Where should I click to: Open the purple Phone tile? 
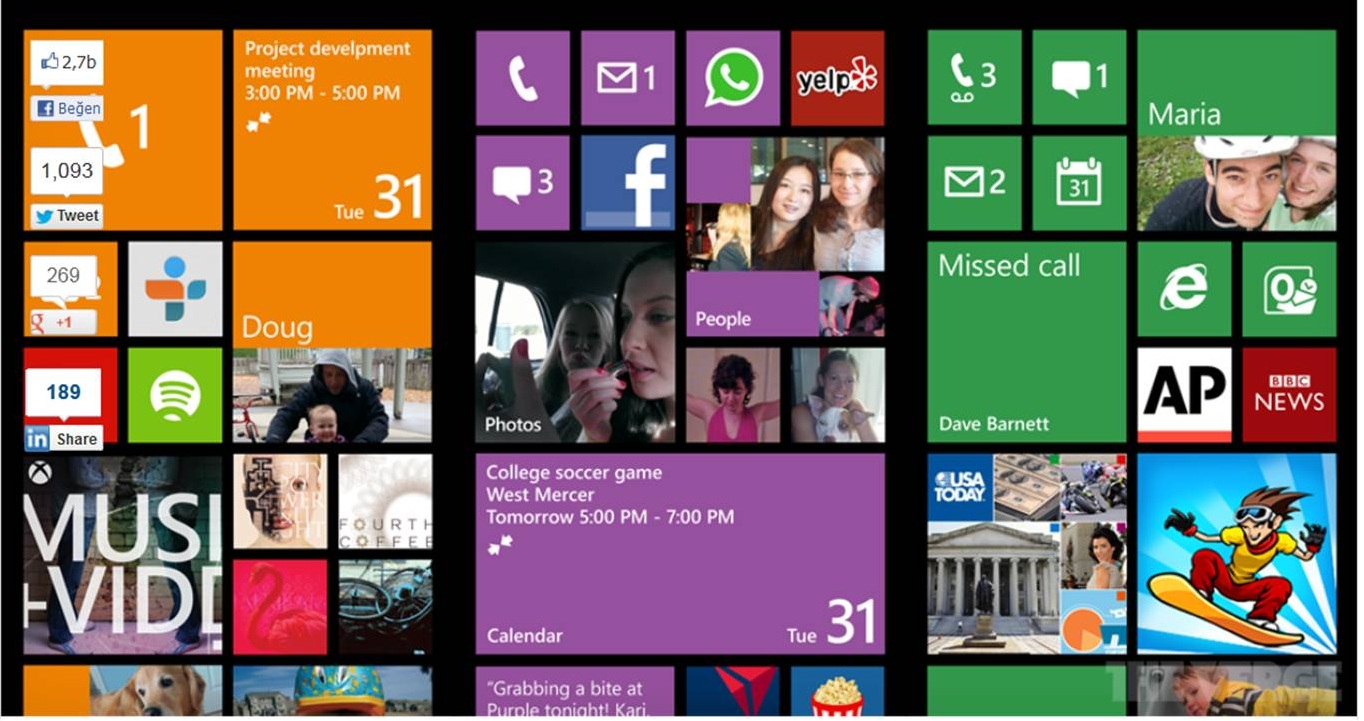click(523, 78)
